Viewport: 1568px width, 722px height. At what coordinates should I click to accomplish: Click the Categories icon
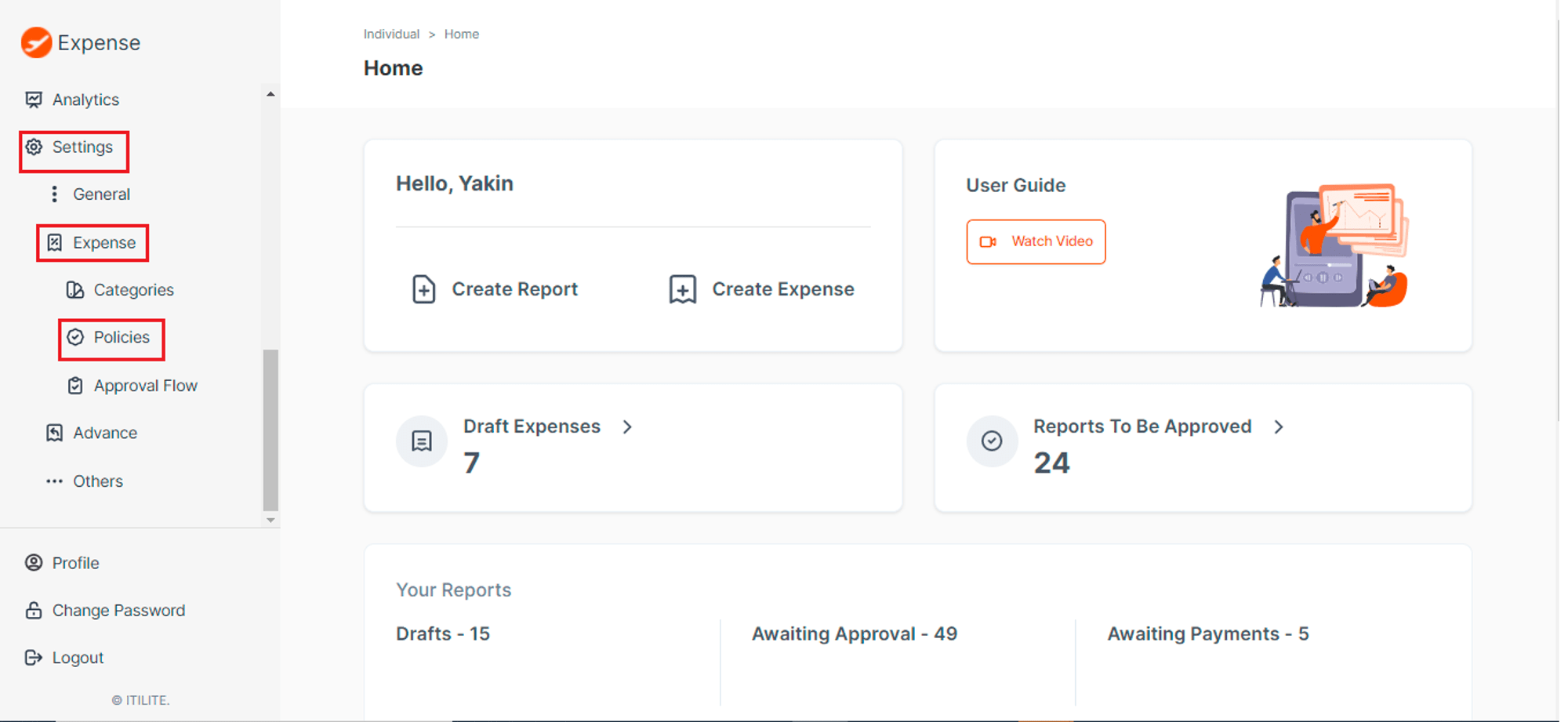tap(75, 290)
